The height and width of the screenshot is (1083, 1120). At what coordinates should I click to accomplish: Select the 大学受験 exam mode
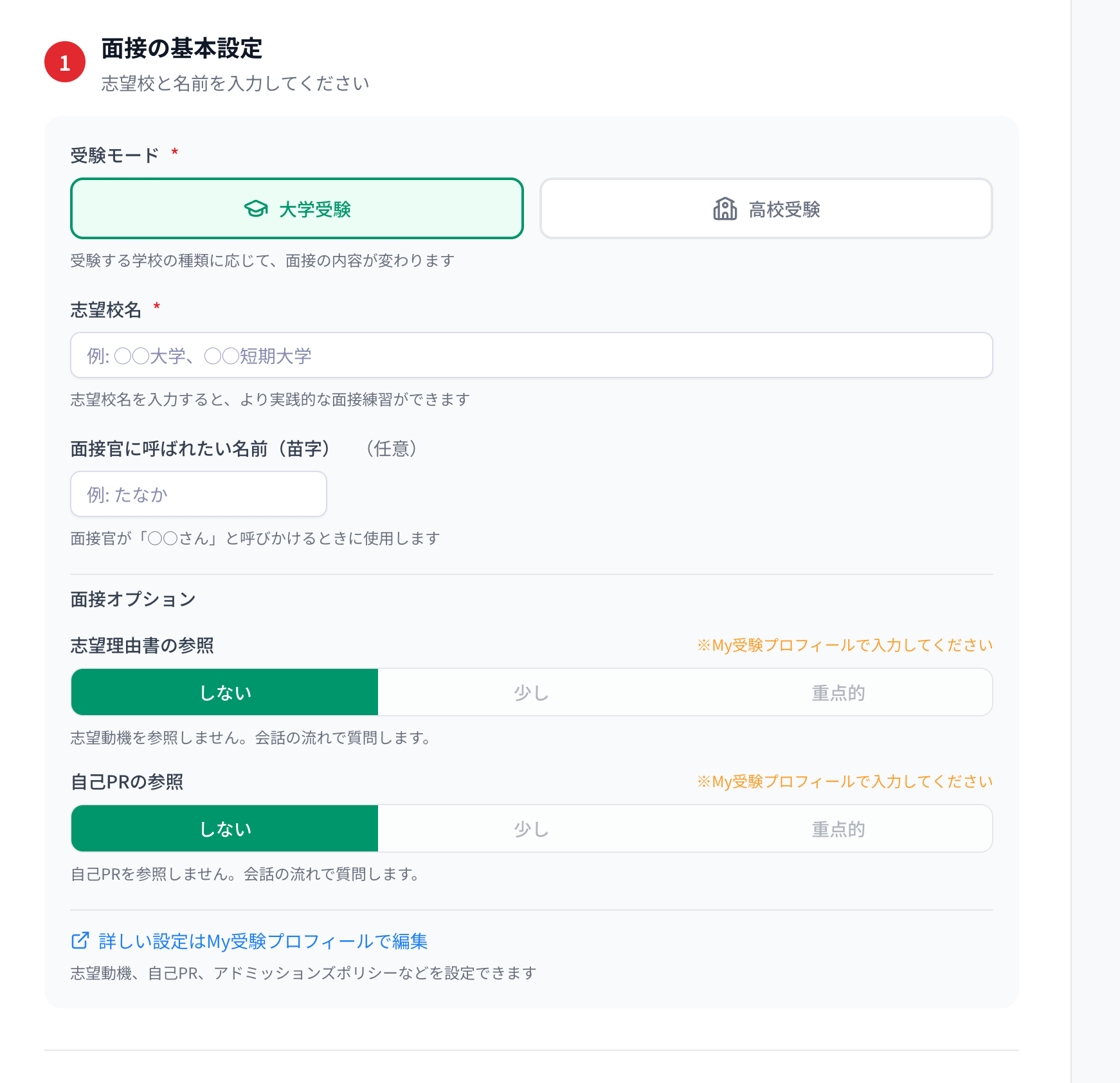[x=296, y=208]
